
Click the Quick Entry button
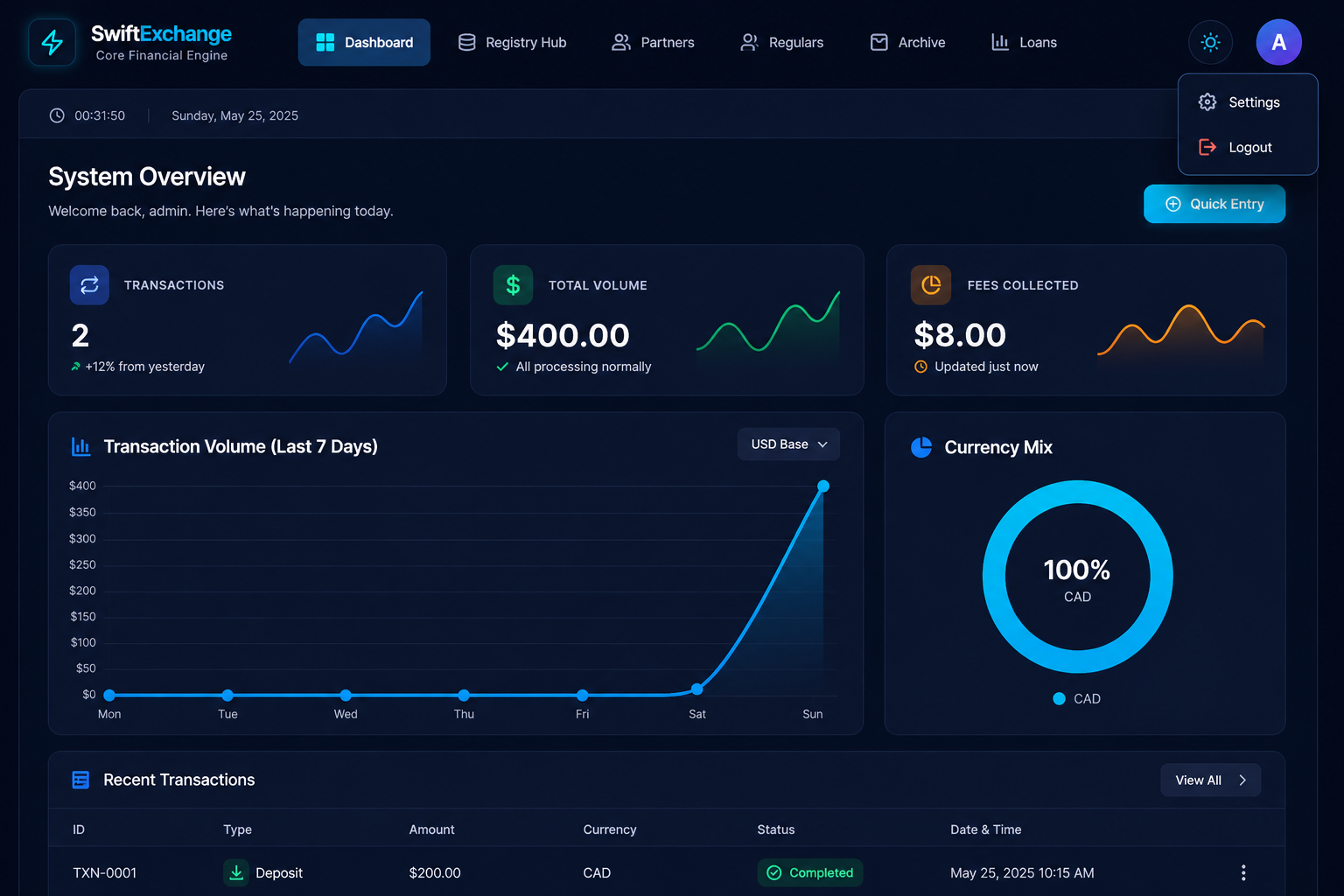pos(1214,204)
